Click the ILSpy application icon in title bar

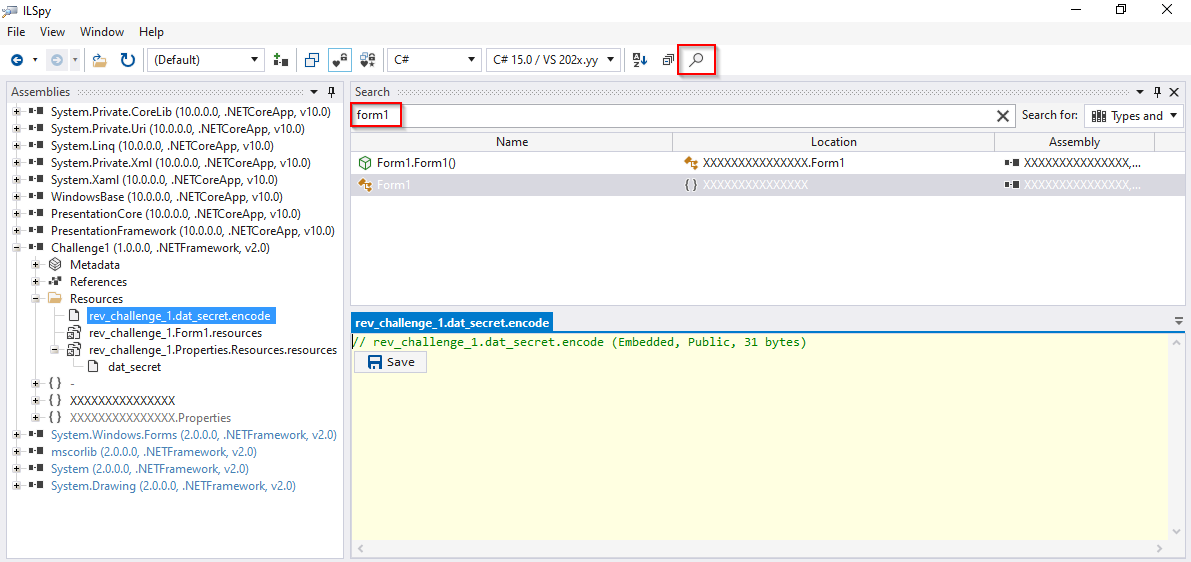pos(12,10)
